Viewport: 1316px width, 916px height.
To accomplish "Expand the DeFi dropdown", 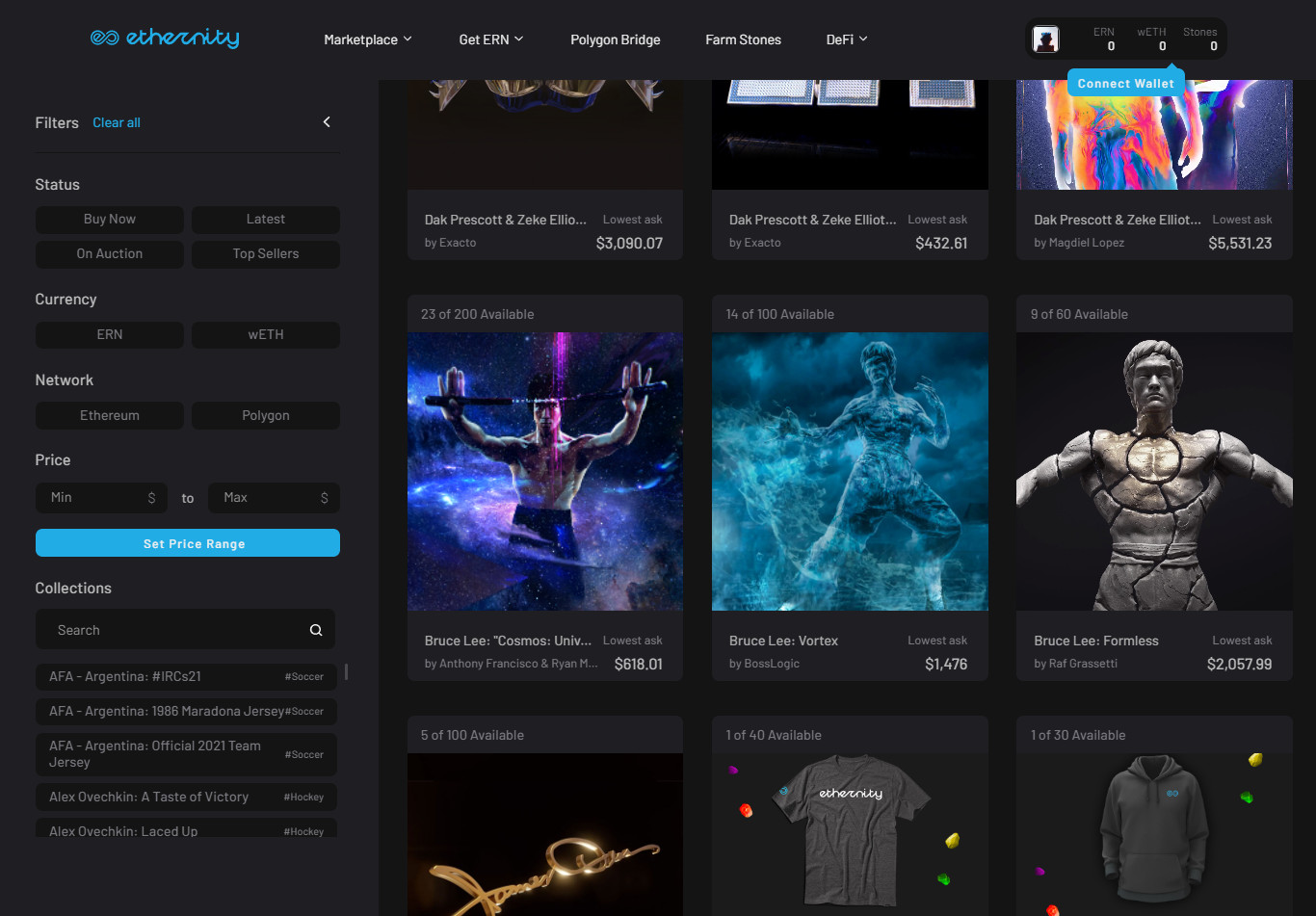I will pos(847,39).
